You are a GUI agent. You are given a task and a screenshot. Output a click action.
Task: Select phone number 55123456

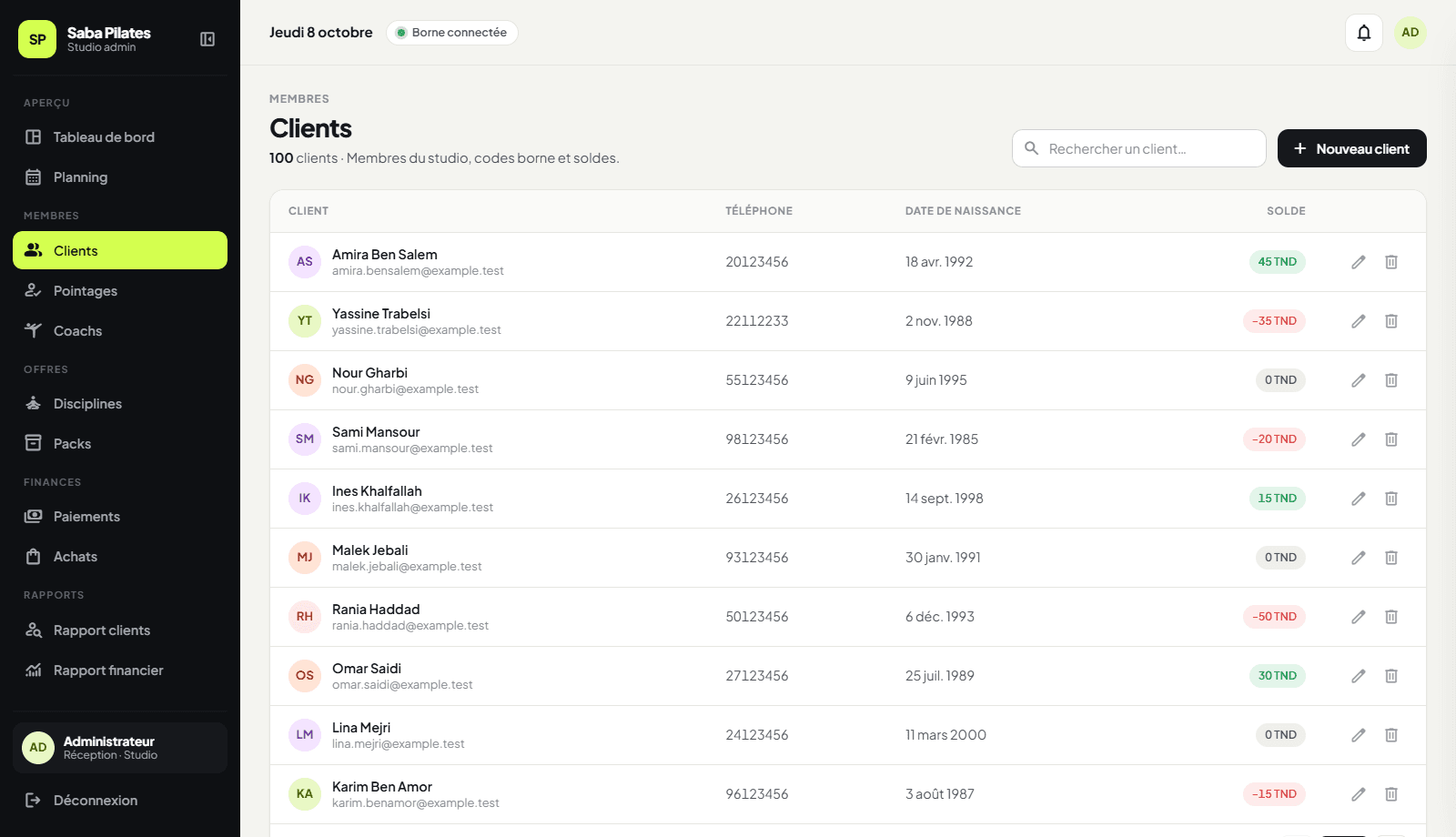(757, 380)
